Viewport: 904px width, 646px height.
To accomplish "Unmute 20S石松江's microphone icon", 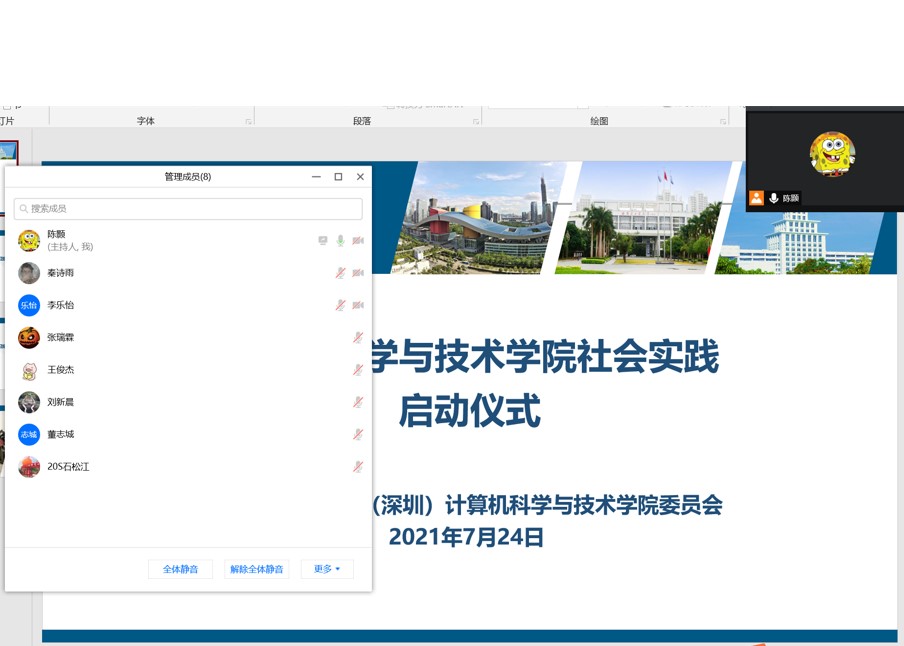I will (356, 466).
